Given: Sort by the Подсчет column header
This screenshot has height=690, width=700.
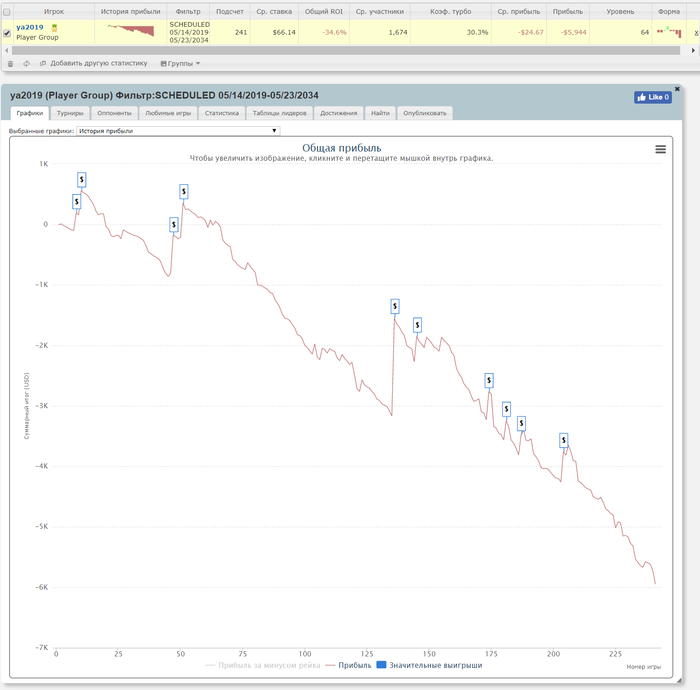Looking at the screenshot, I should tap(229, 12).
